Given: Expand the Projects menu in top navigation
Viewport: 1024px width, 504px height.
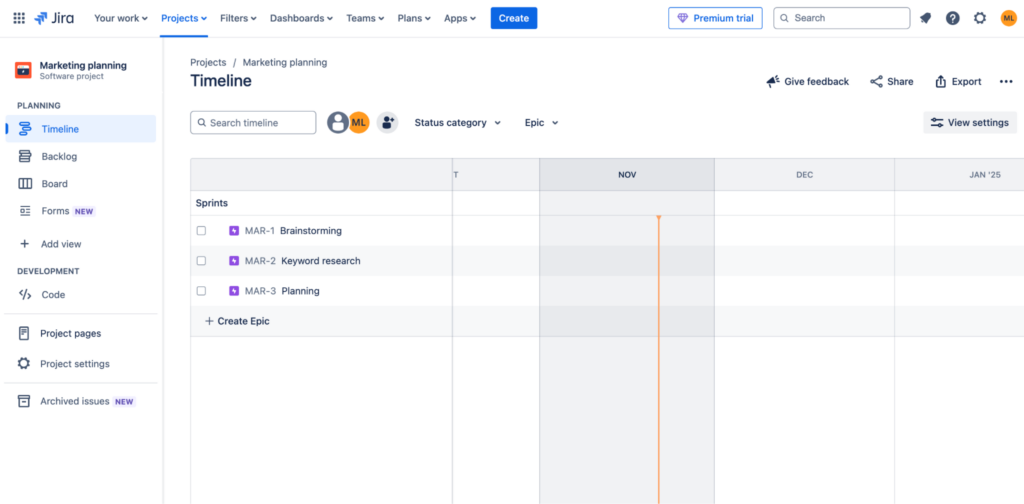Looking at the screenshot, I should click(184, 18).
